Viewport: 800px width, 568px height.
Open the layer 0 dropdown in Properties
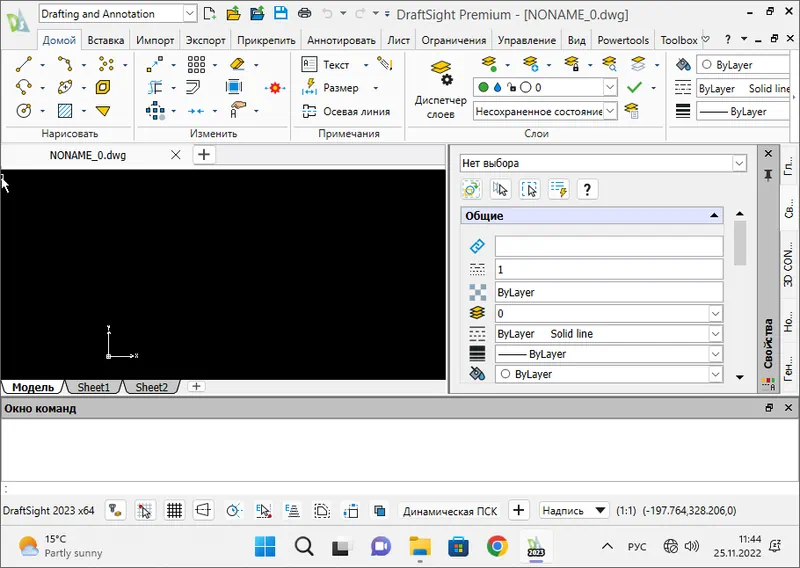715,313
